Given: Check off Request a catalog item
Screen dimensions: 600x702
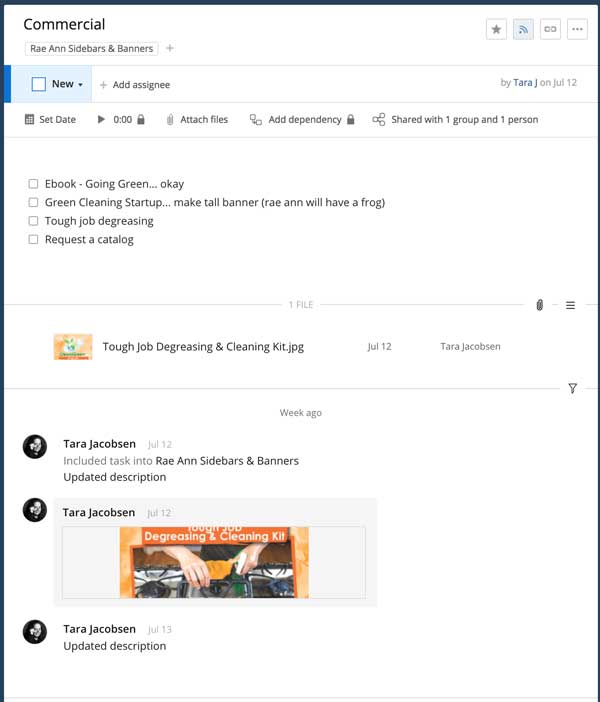Looking at the screenshot, I should (33, 240).
